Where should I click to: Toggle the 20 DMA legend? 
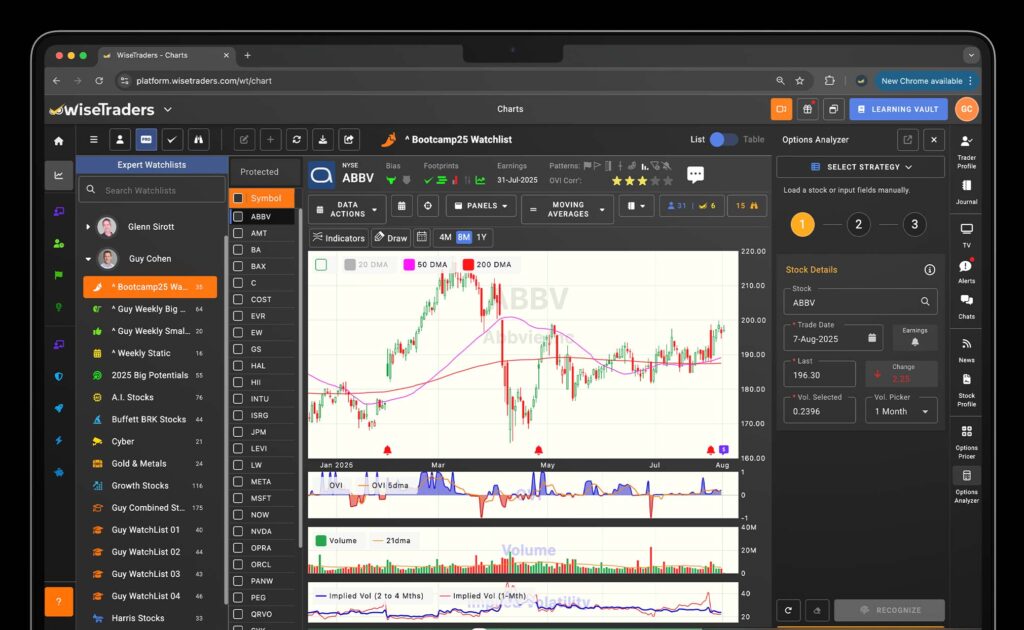(x=366, y=264)
